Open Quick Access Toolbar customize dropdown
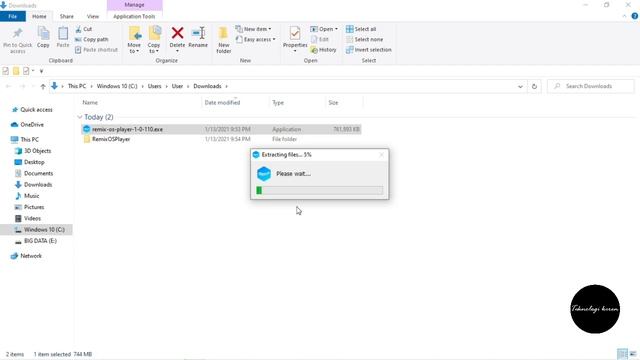Viewport: 640px width, 360px height. tap(41, 71)
